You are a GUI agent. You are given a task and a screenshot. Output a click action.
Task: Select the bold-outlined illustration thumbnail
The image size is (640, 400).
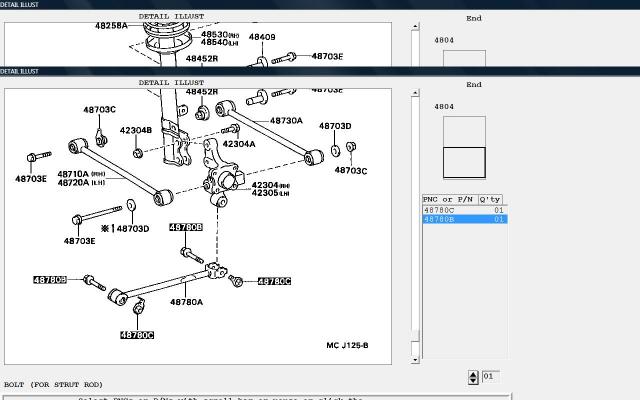pyautogui.click(x=464, y=162)
